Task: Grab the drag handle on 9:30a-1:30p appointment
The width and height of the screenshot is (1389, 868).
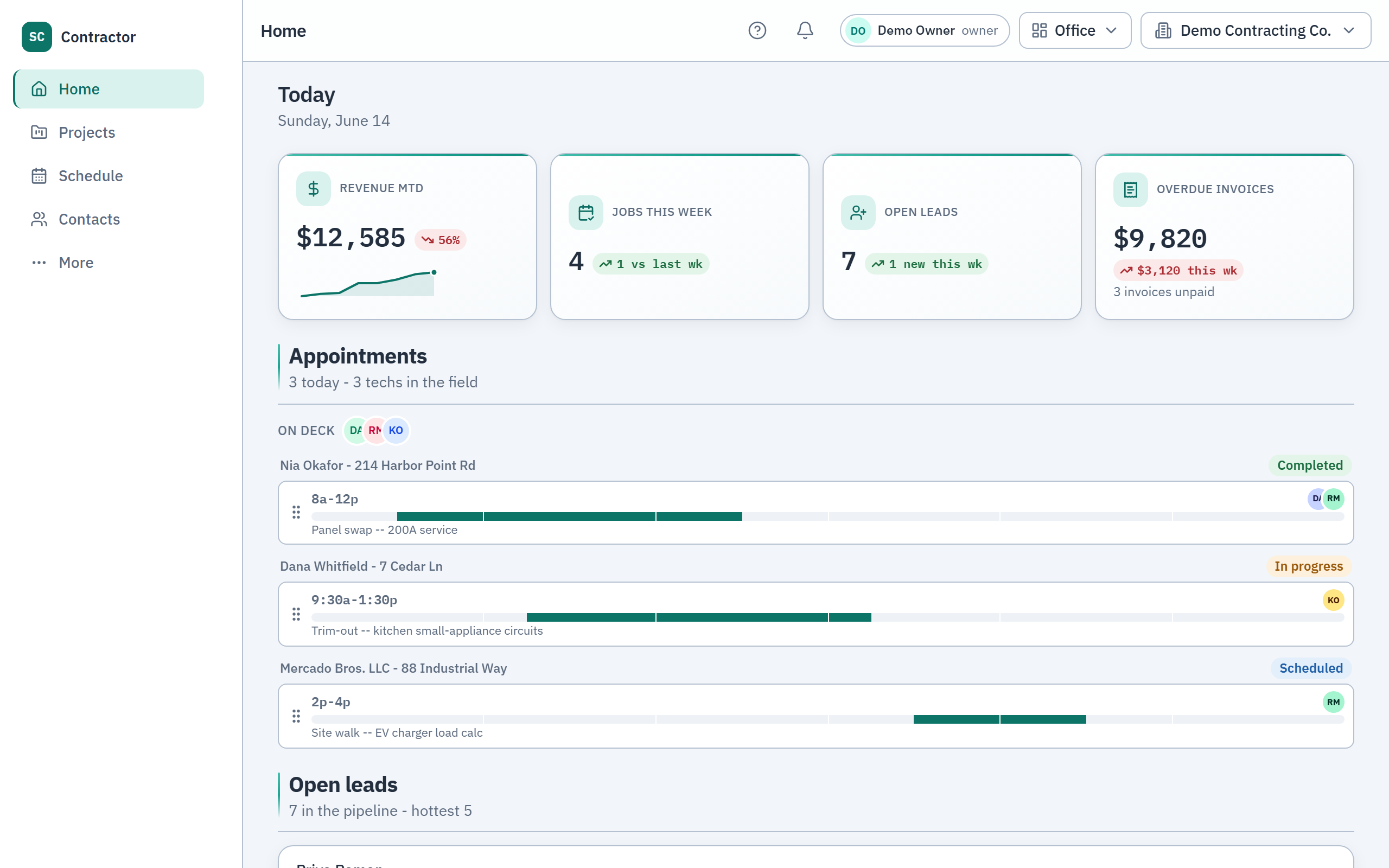Action: pyautogui.click(x=296, y=614)
